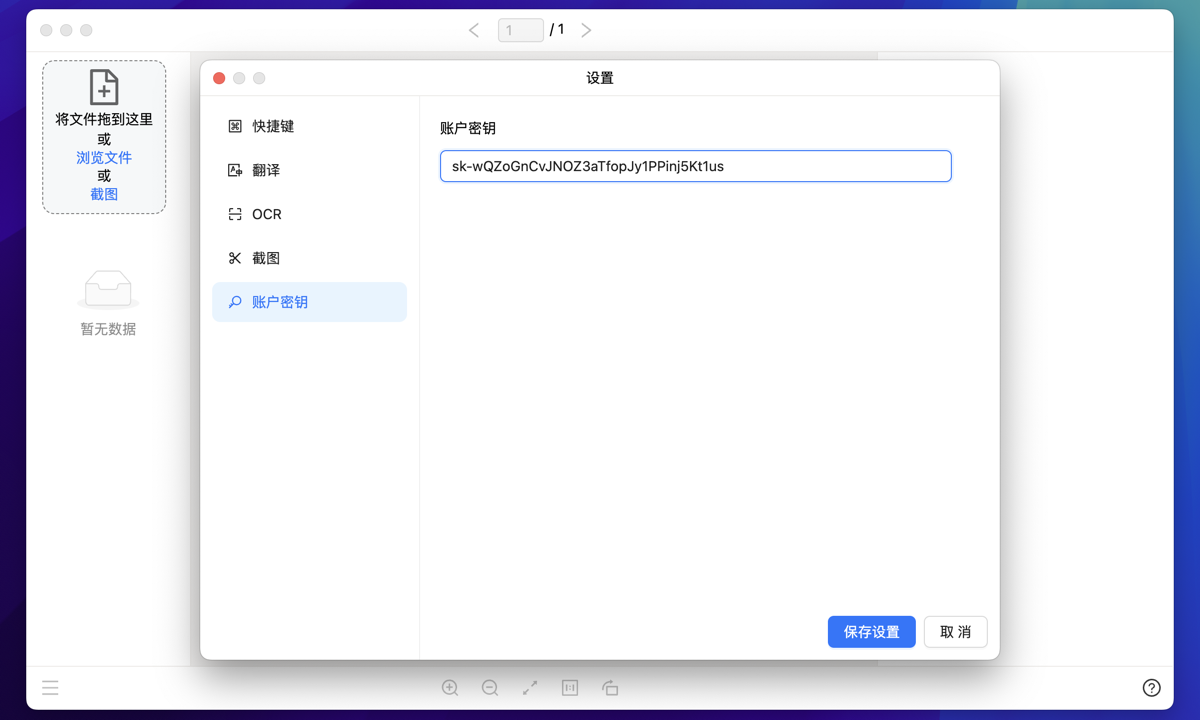Click the 截图 link in drop zone

pyautogui.click(x=104, y=194)
